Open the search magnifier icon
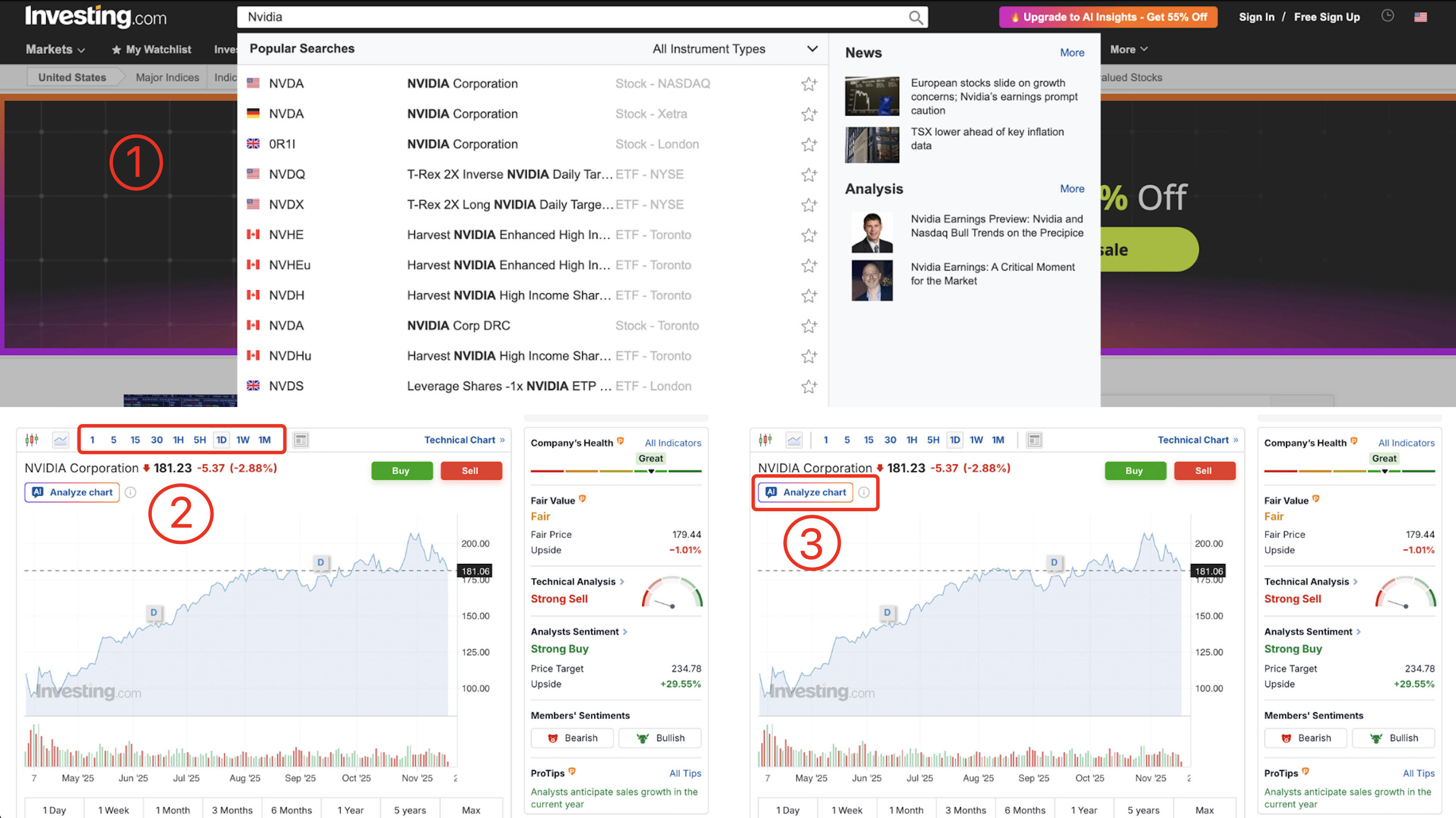This screenshot has height=818, width=1456. [916, 17]
